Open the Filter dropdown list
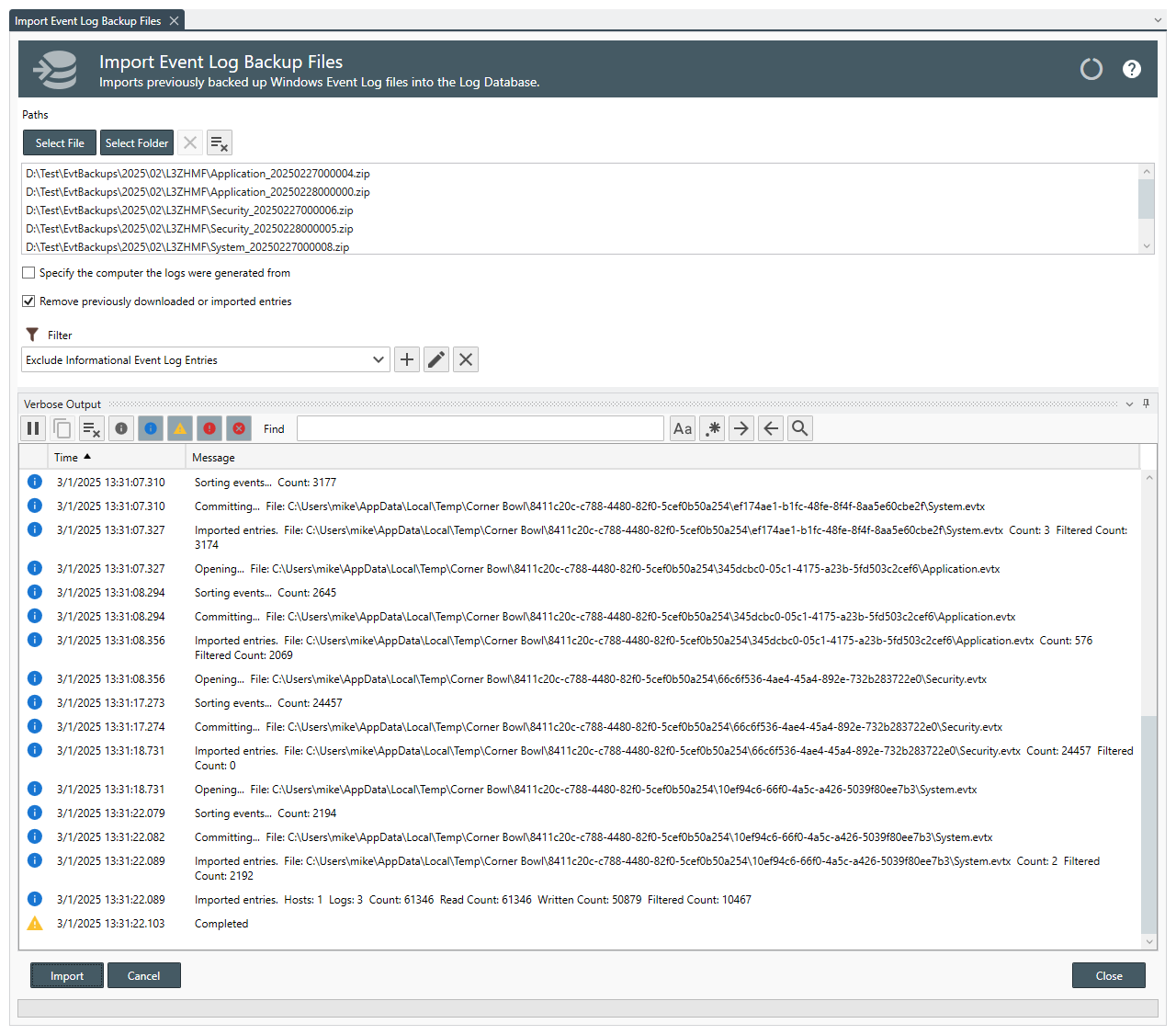Viewport: 1176px width, 1035px height. click(x=378, y=359)
